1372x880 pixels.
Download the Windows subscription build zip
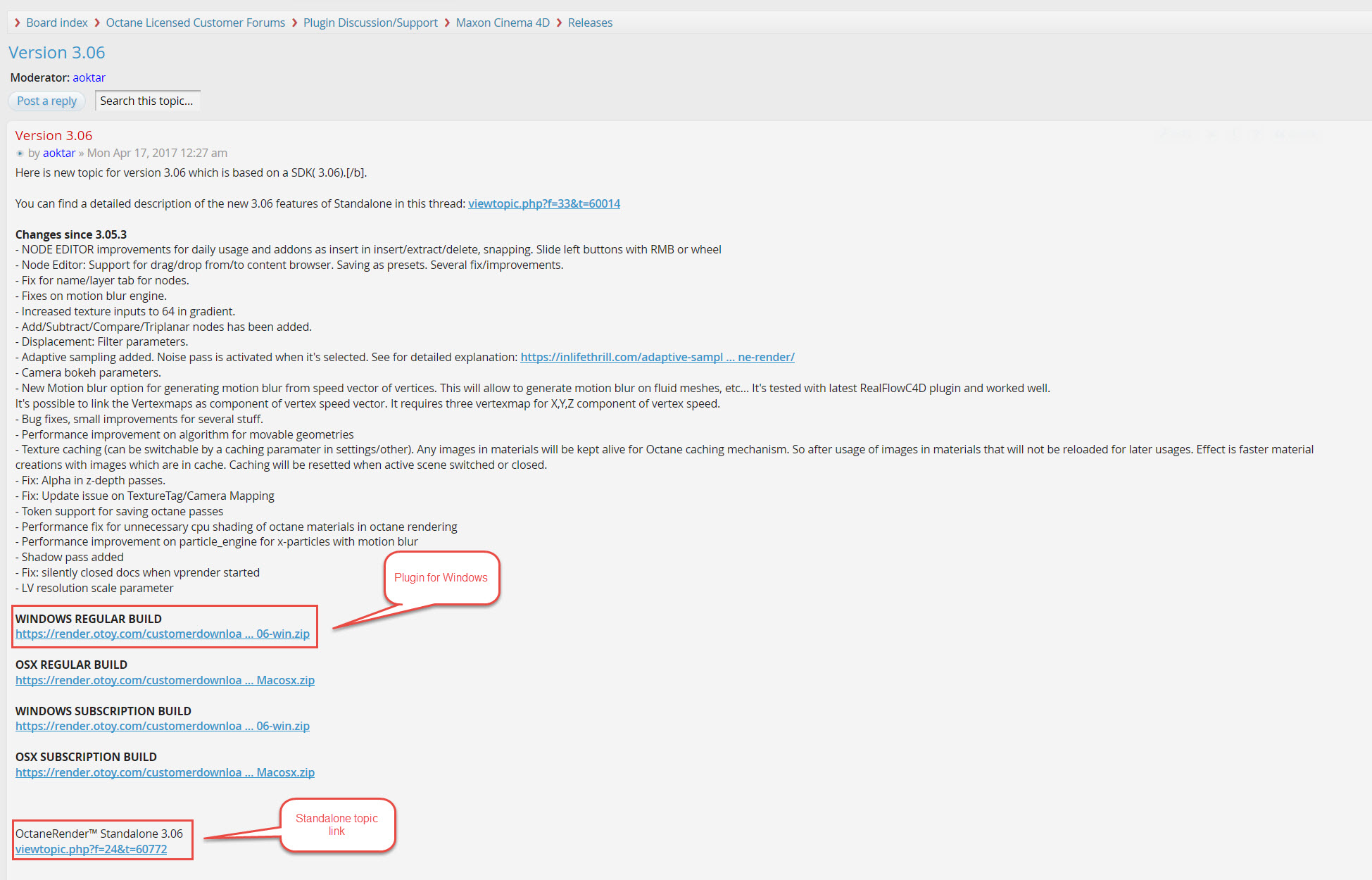click(x=162, y=726)
